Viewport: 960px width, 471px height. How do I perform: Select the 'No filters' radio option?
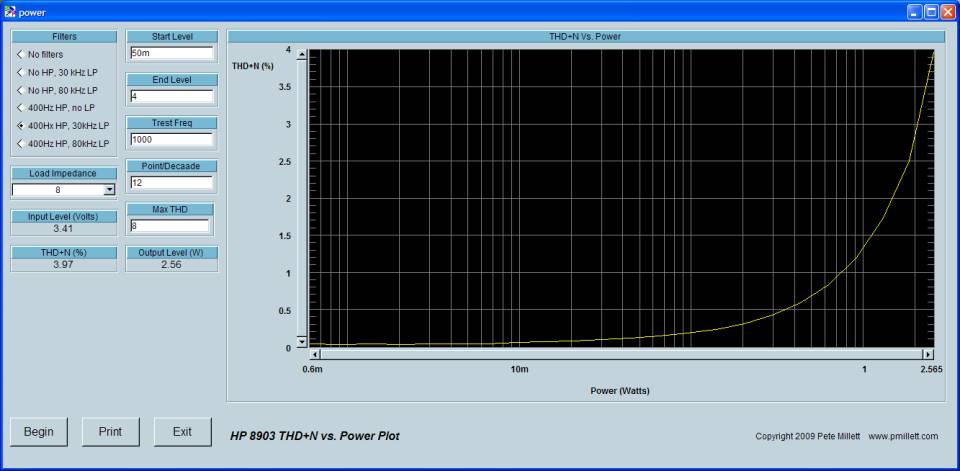point(20,54)
